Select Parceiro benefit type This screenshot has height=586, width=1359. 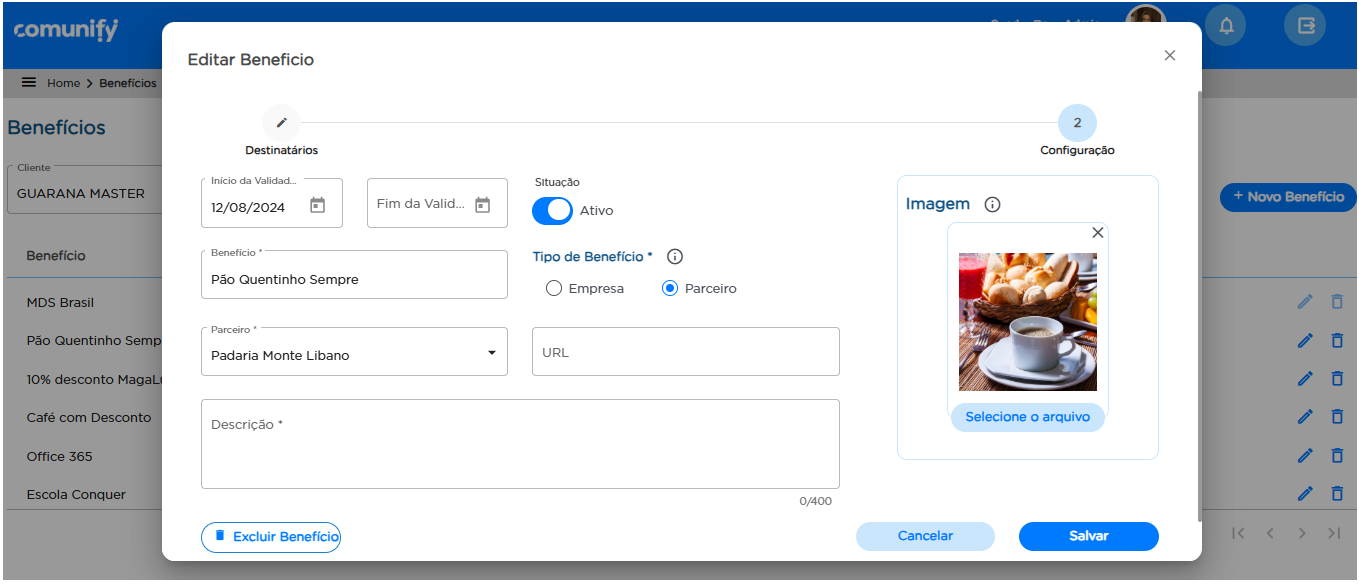[x=670, y=289]
